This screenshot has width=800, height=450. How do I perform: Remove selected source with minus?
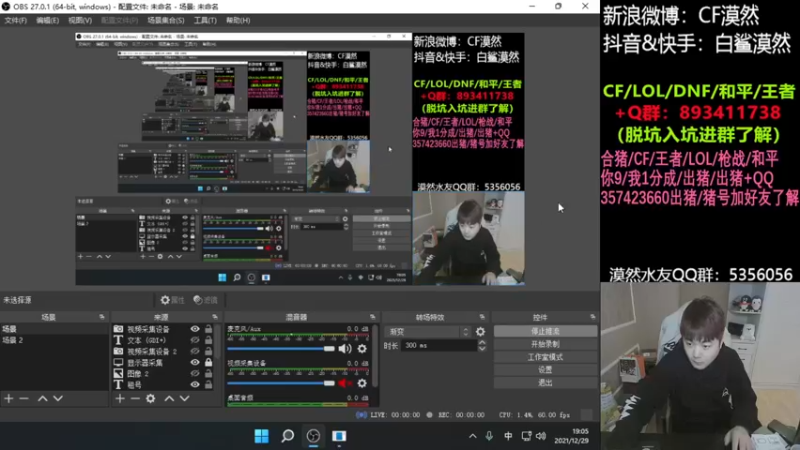click(x=135, y=398)
